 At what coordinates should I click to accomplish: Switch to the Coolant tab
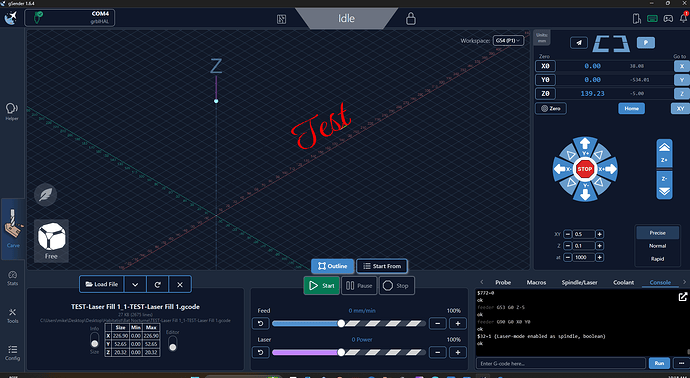click(x=624, y=283)
